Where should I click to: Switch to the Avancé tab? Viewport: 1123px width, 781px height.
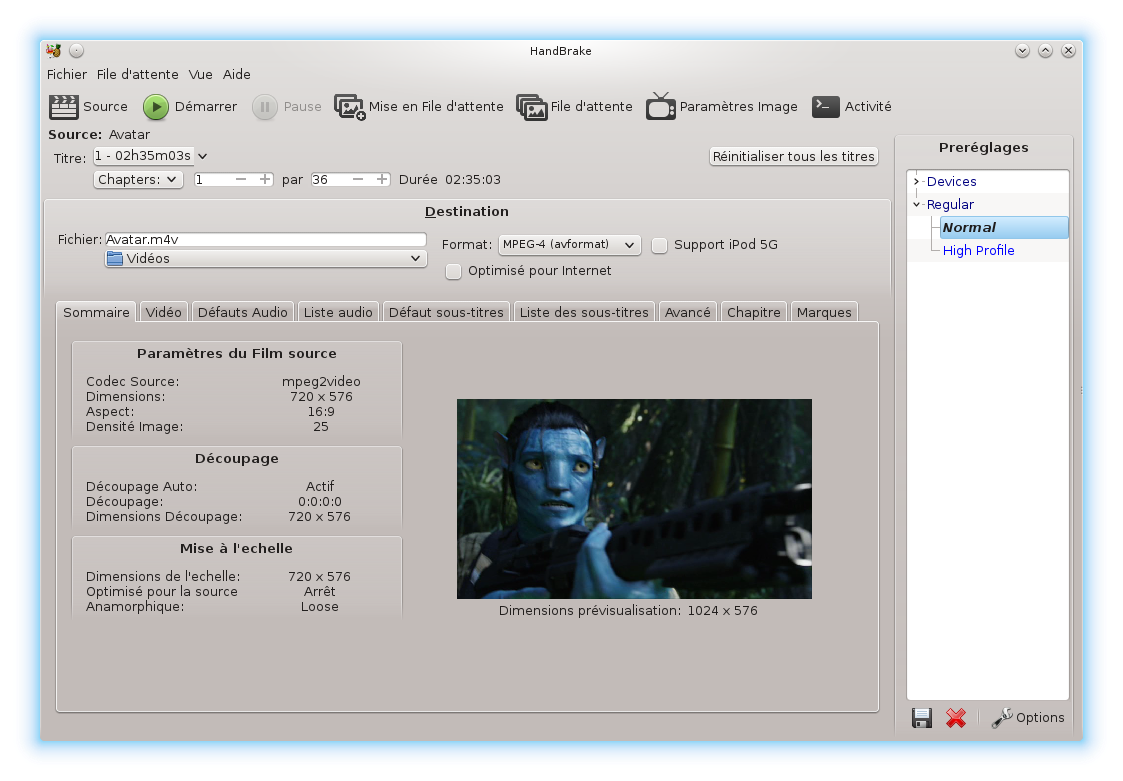(688, 312)
